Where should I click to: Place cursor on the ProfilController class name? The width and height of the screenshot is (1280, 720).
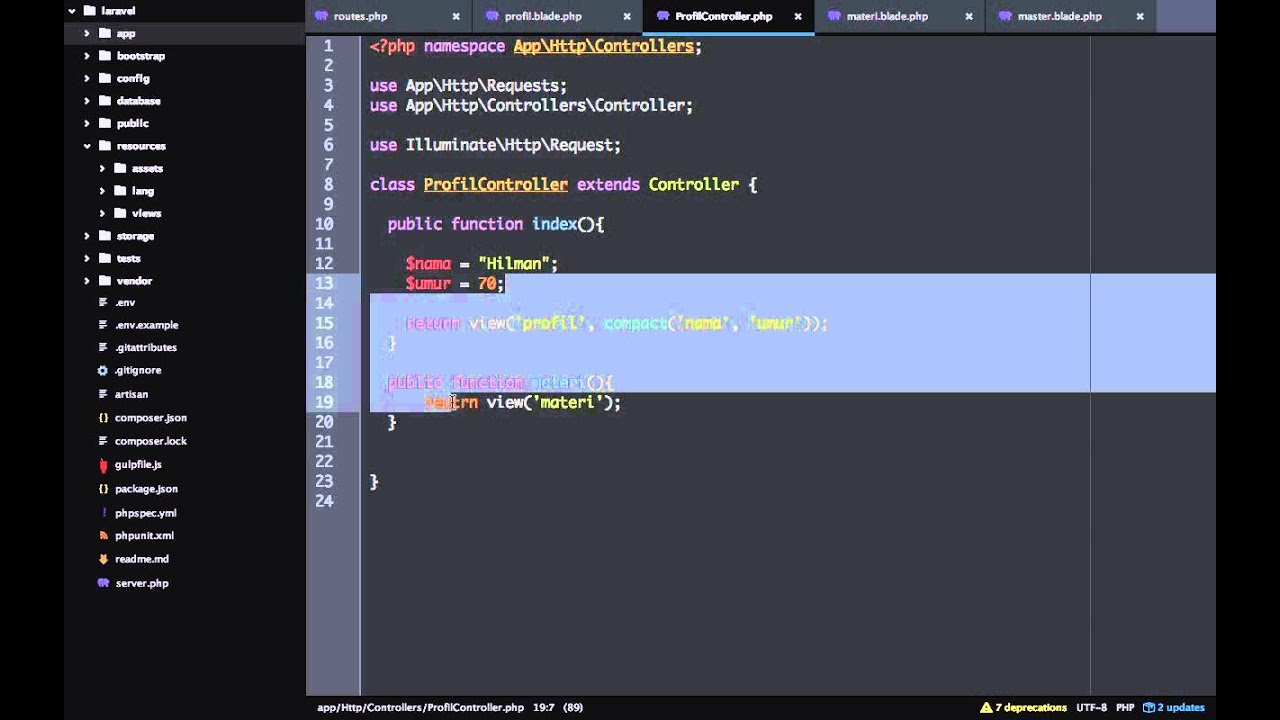pyautogui.click(x=496, y=184)
